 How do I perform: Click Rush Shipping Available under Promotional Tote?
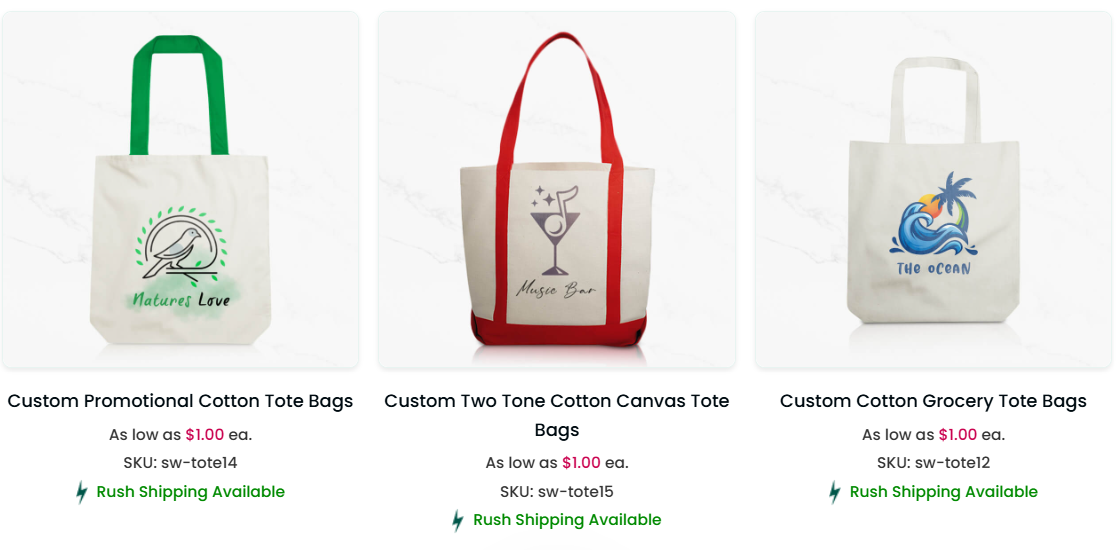[x=190, y=492]
